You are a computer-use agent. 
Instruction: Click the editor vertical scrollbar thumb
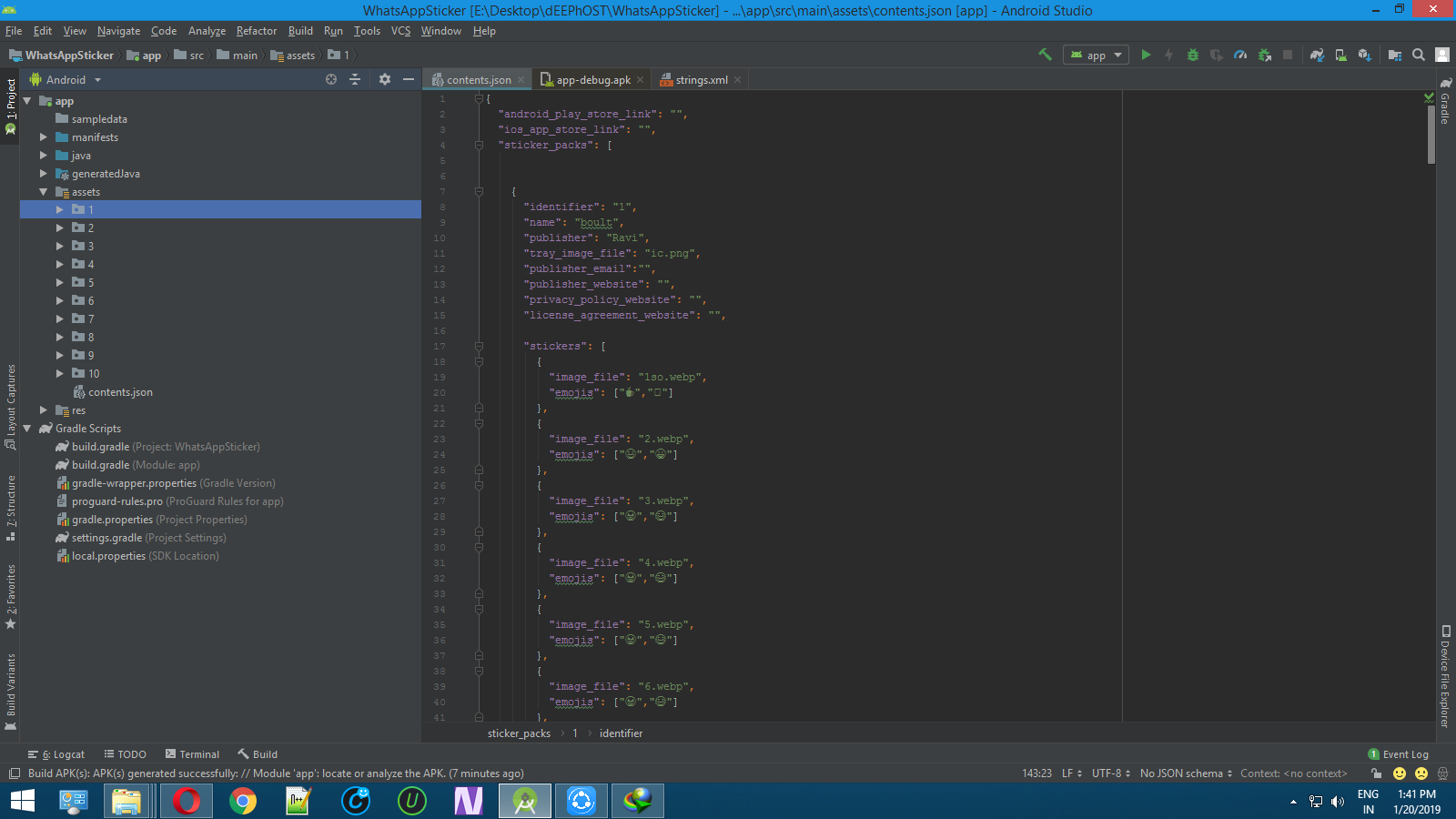(1431, 135)
